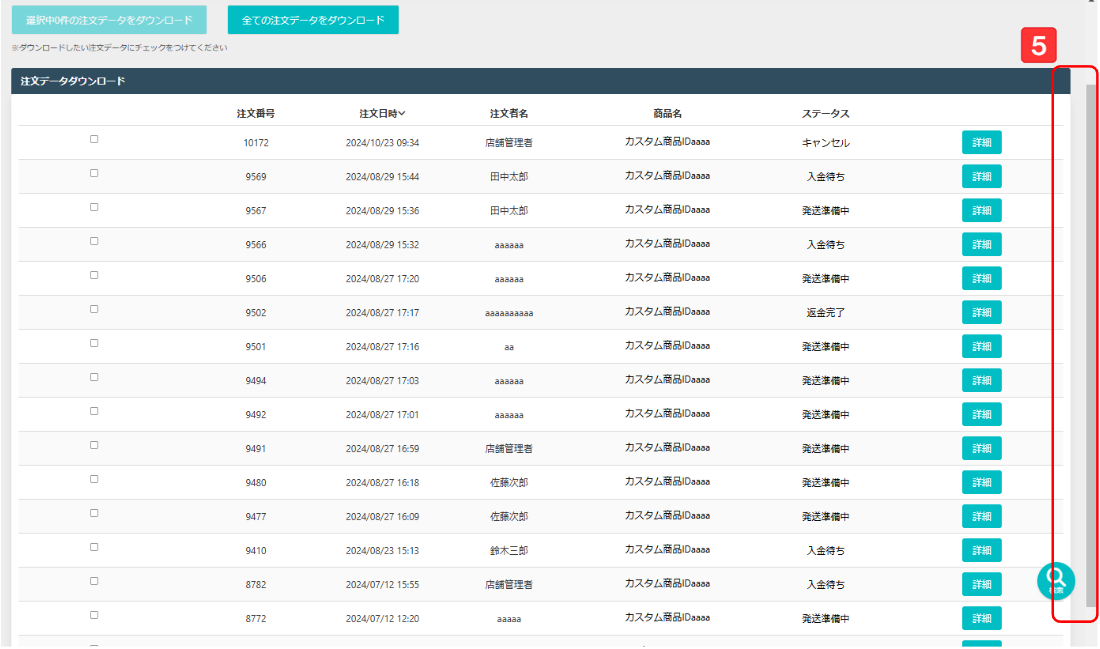Open 詳細 for order 9480
Image resolution: width=1100 pixels, height=649 pixels.
(x=981, y=483)
